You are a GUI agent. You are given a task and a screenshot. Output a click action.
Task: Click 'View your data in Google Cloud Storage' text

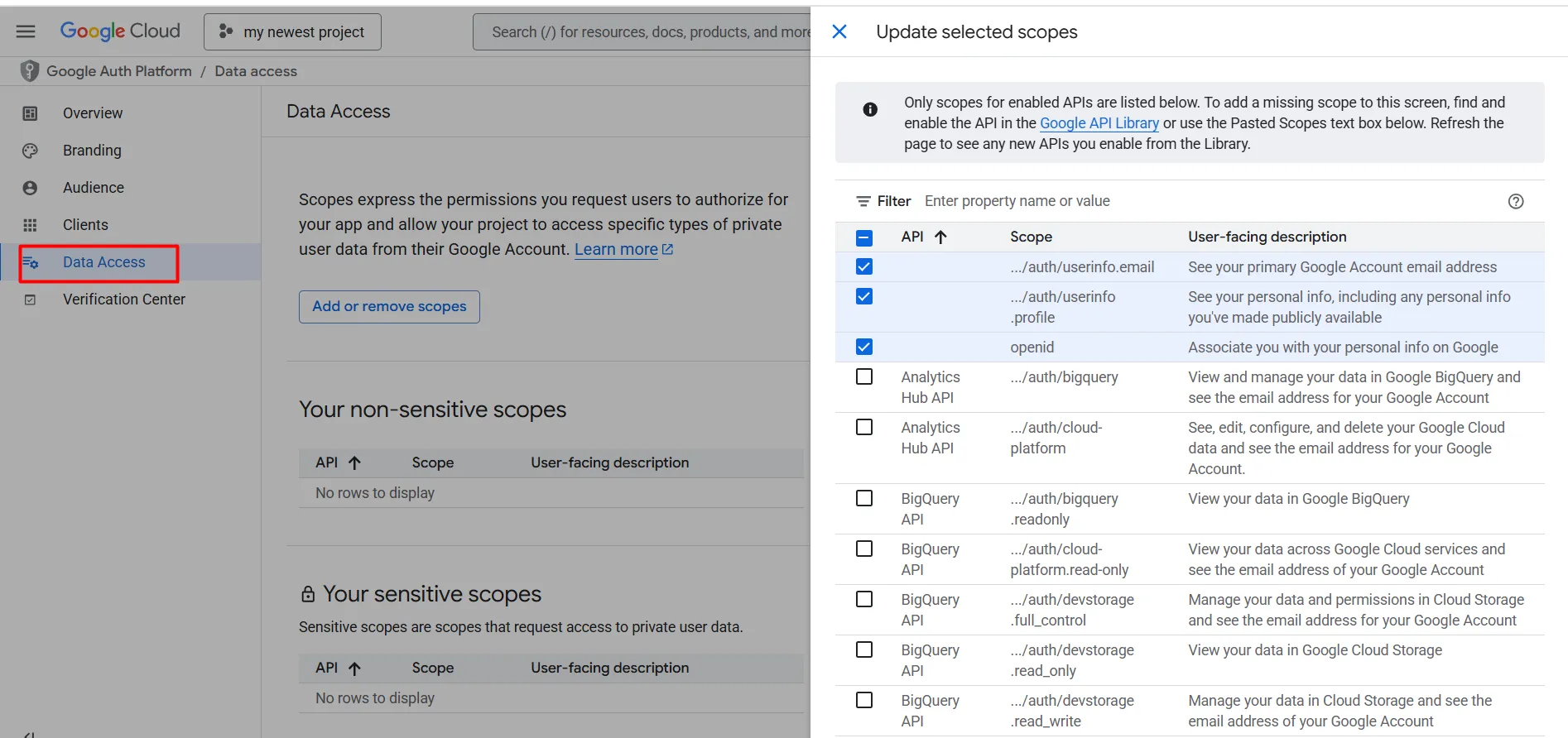[1315, 650]
